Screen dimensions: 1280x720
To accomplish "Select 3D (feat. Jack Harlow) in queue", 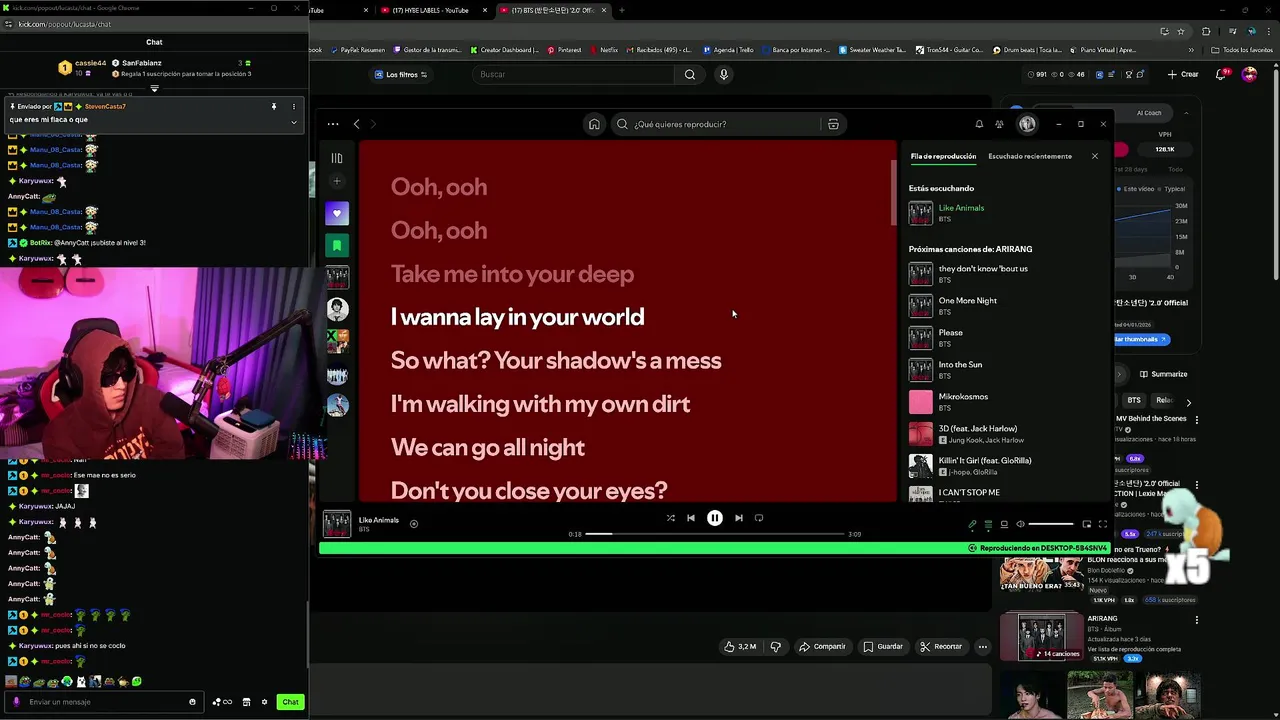I will [x=1004, y=434].
